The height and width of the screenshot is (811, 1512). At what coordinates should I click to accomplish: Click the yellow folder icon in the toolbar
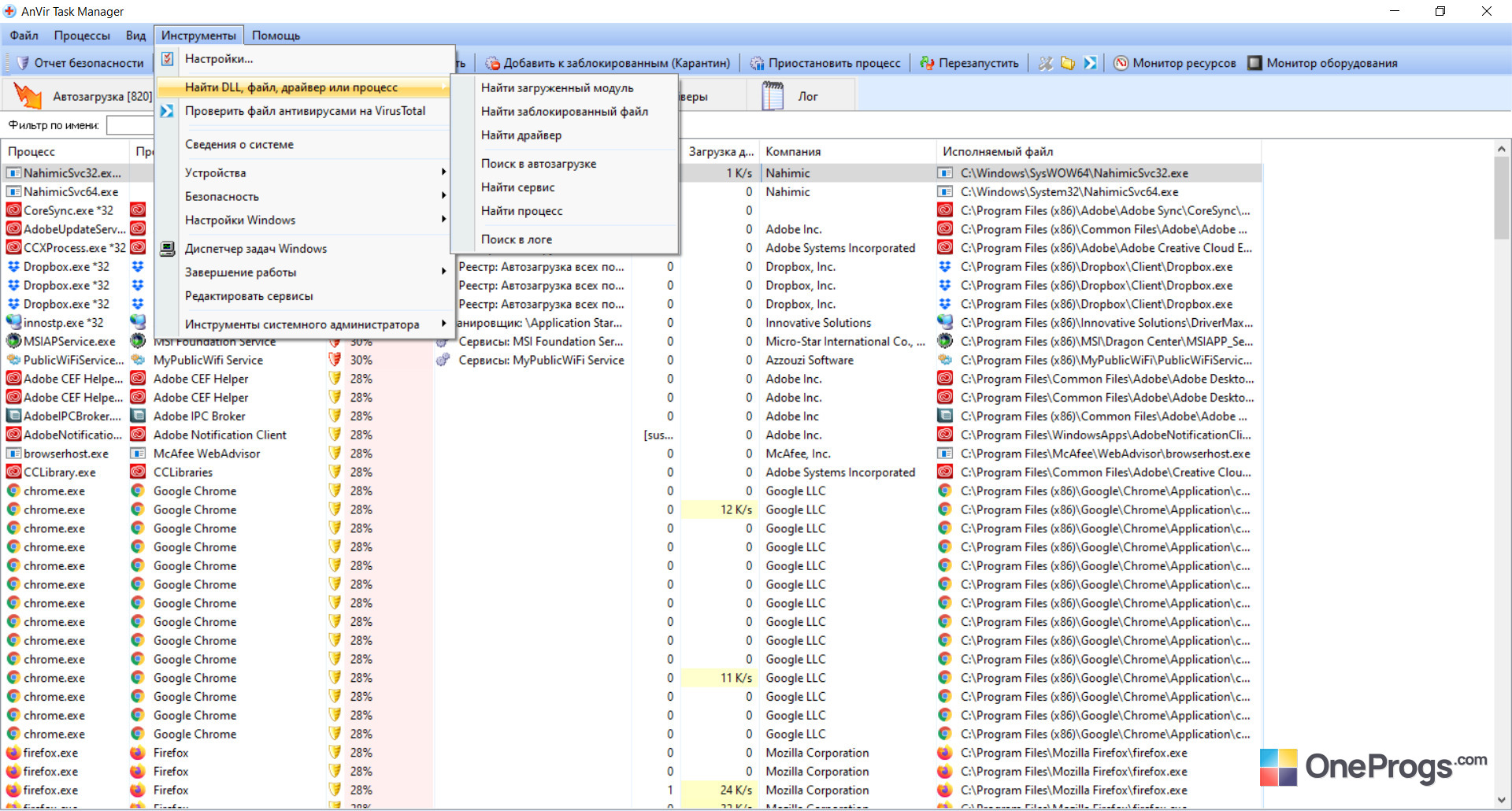click(1068, 64)
